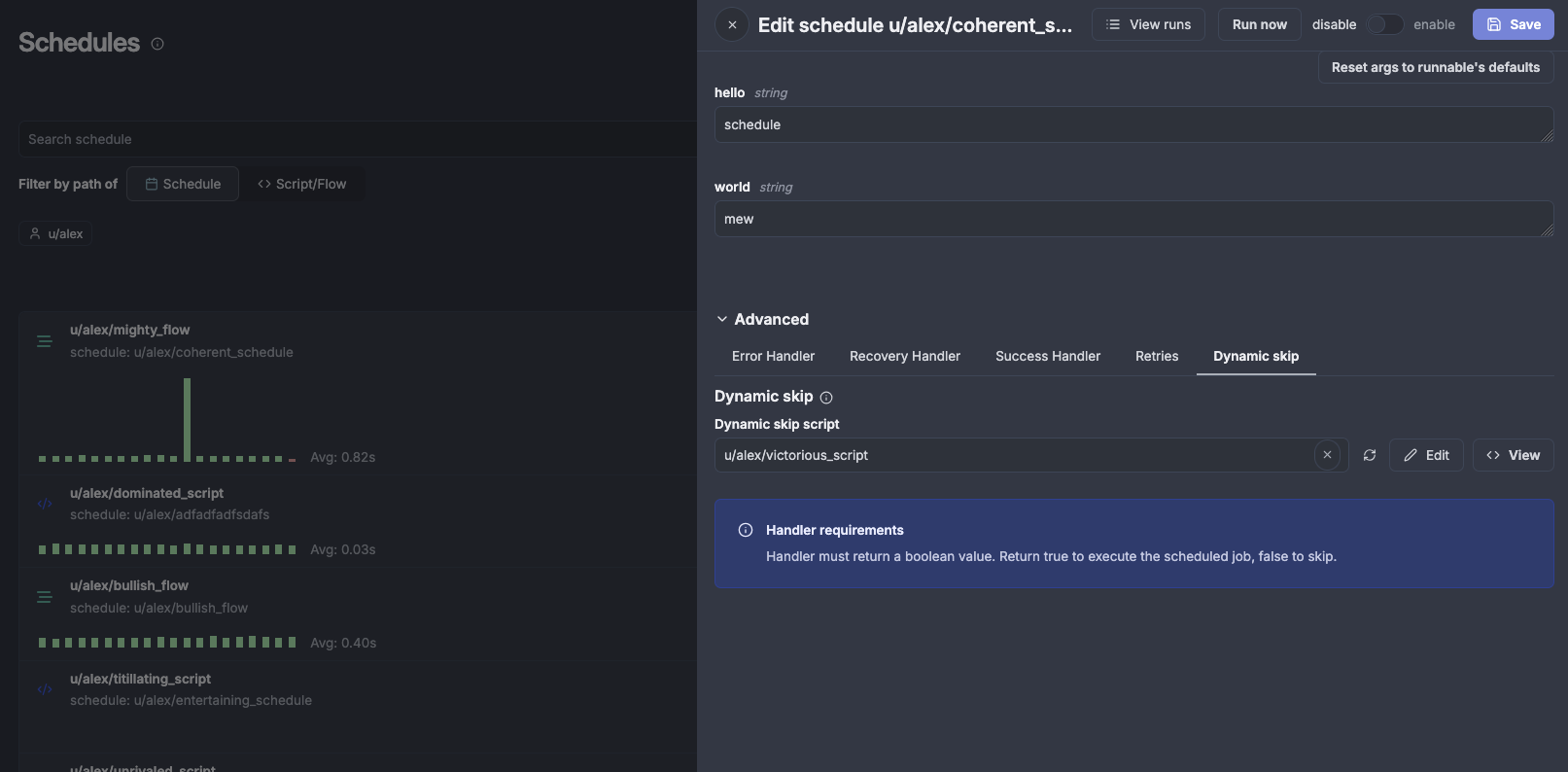Image resolution: width=1568 pixels, height=772 pixels.
Task: Close the Edit schedule panel
Action: pos(732,25)
